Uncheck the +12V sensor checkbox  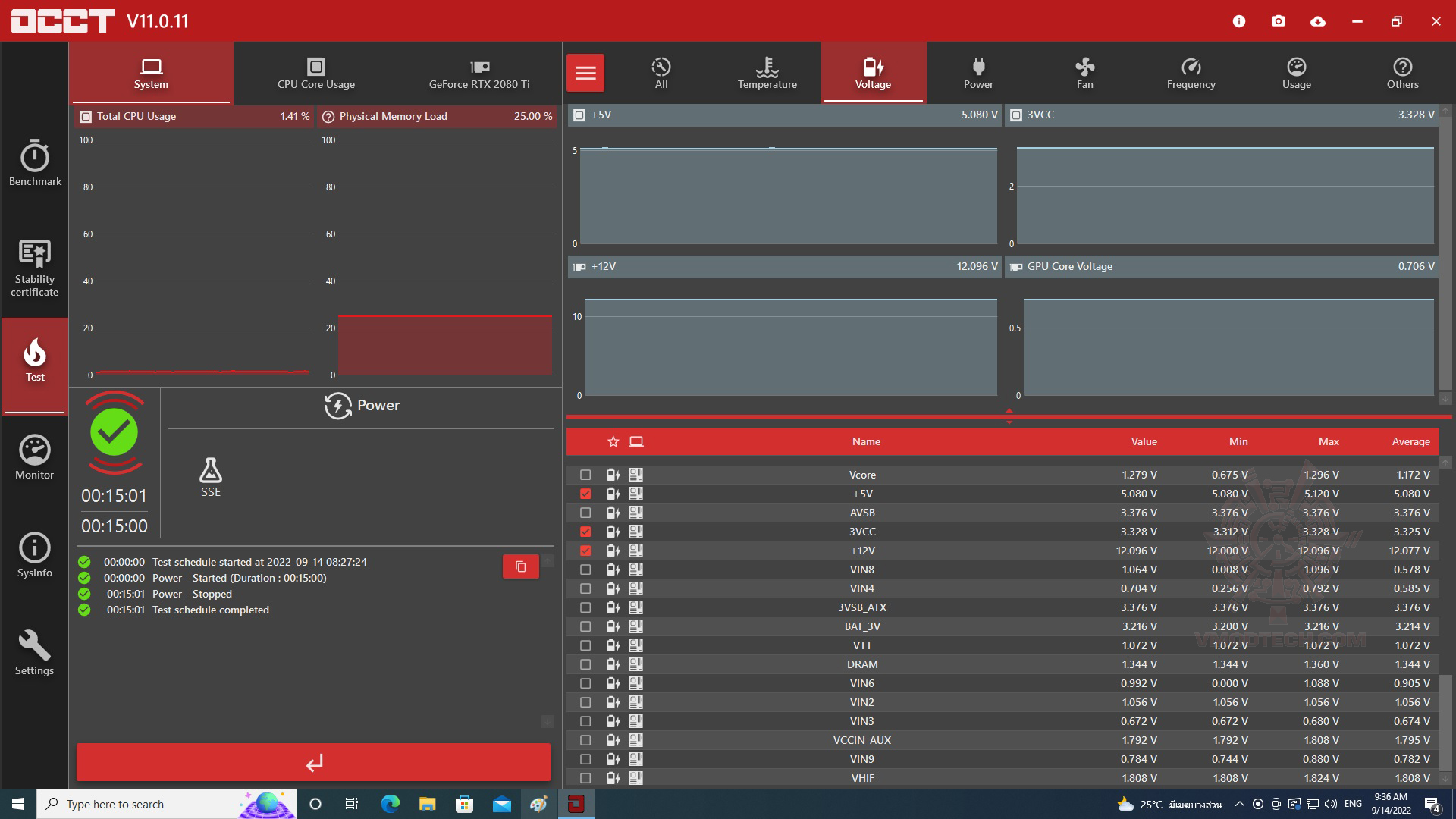585,551
